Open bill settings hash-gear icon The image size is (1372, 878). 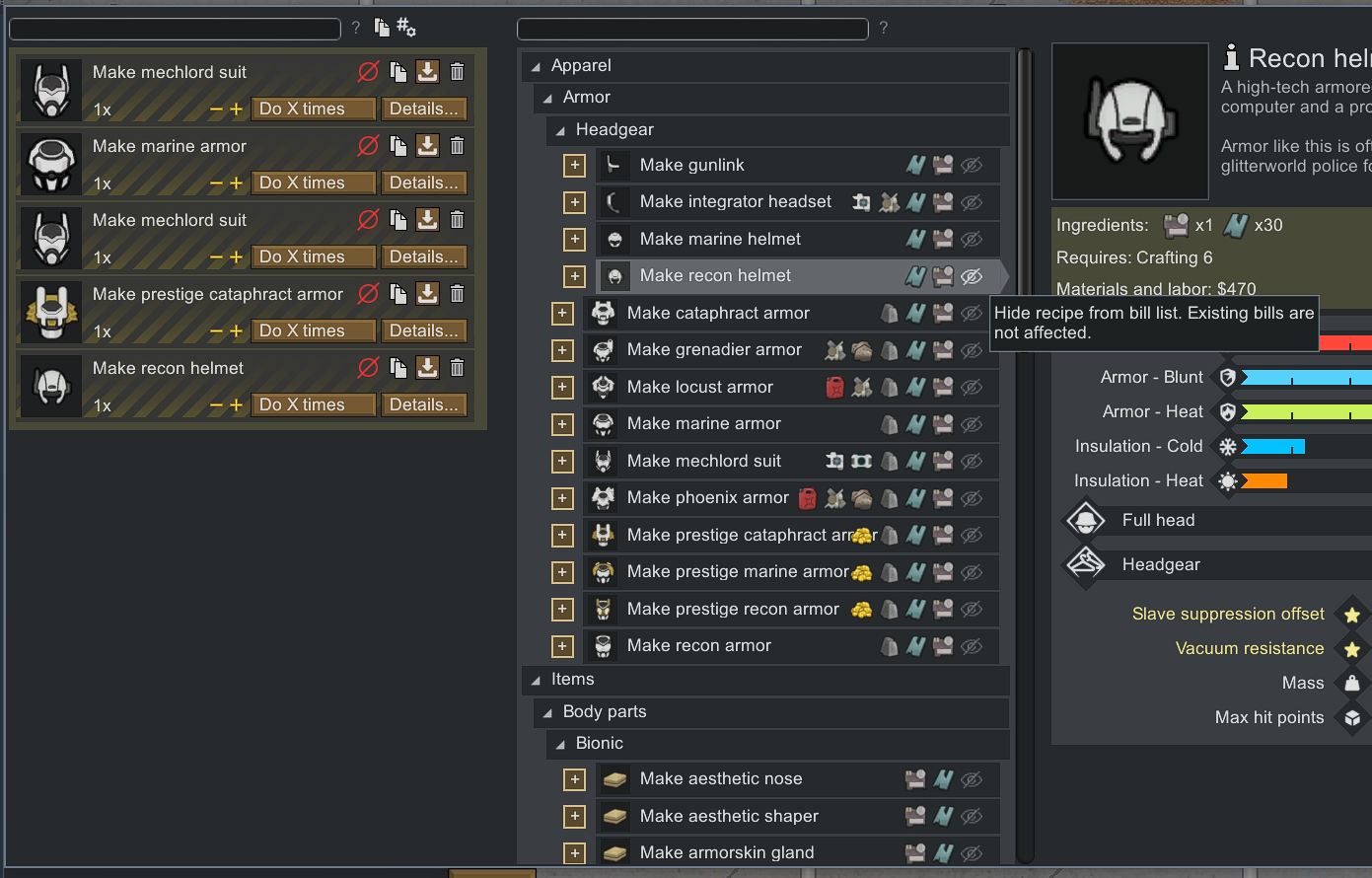[x=406, y=28]
